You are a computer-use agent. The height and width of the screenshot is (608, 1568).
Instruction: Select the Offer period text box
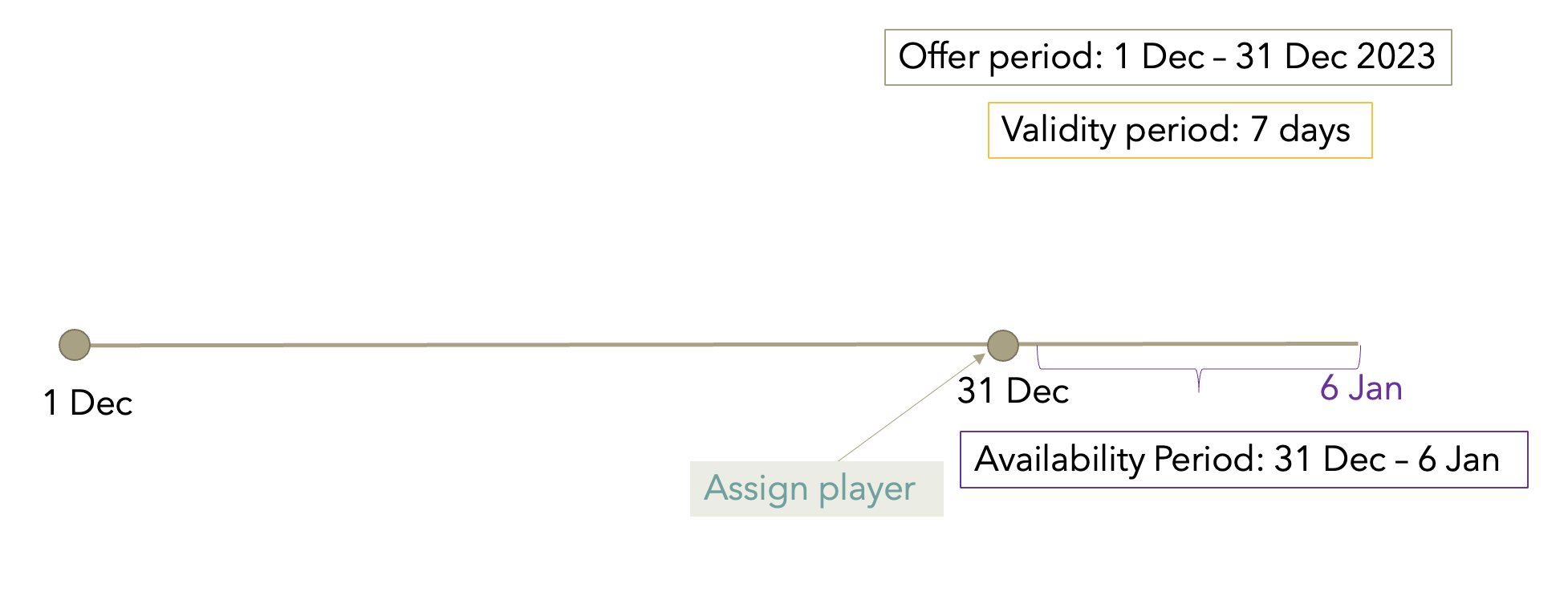coord(1167,57)
